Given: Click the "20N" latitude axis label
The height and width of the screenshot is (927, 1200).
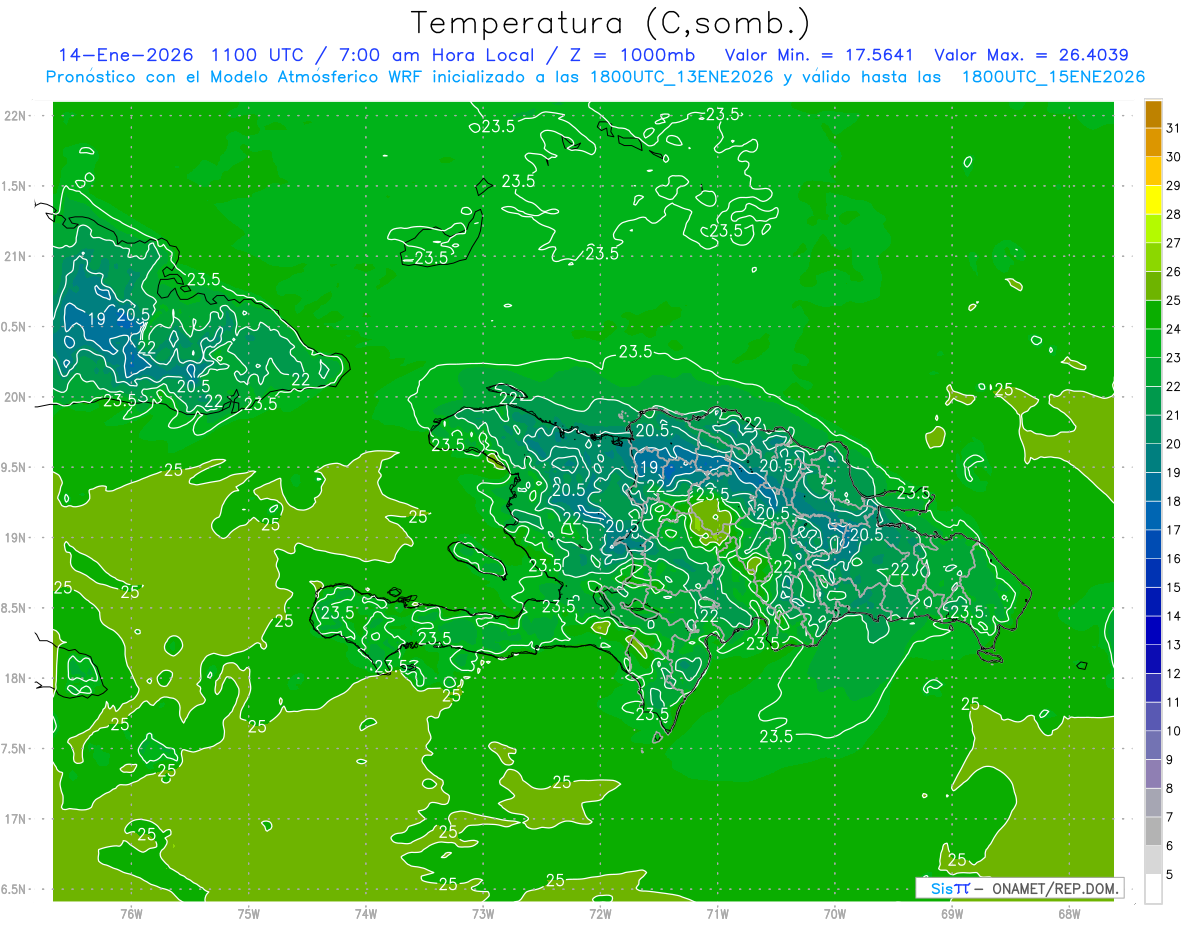Looking at the screenshot, I should click(x=16, y=397).
